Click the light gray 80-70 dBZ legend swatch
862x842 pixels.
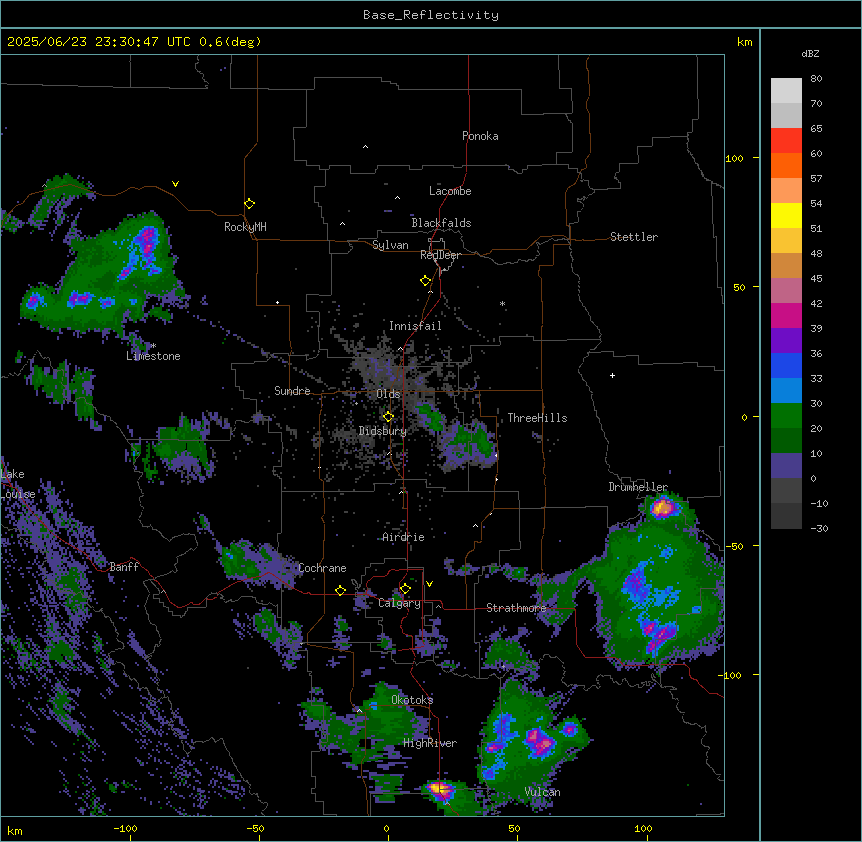pos(786,91)
